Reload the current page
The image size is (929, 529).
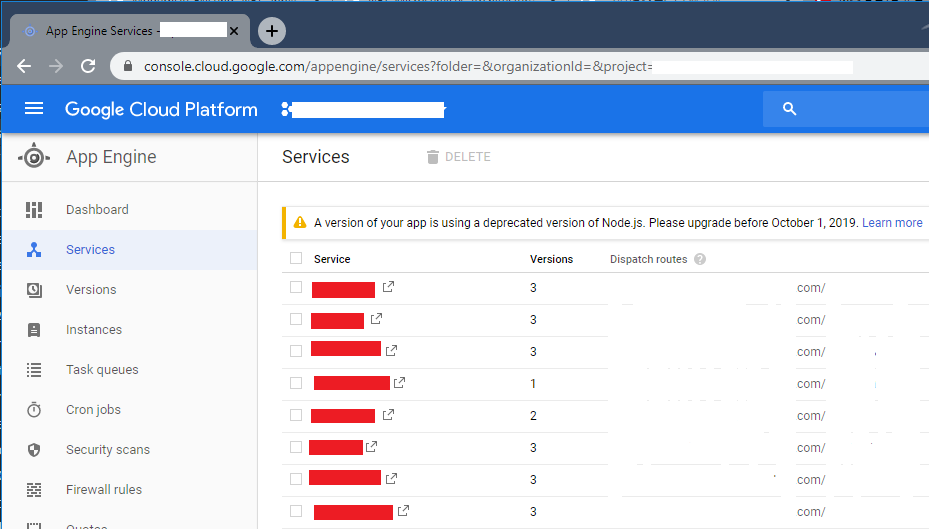point(88,66)
